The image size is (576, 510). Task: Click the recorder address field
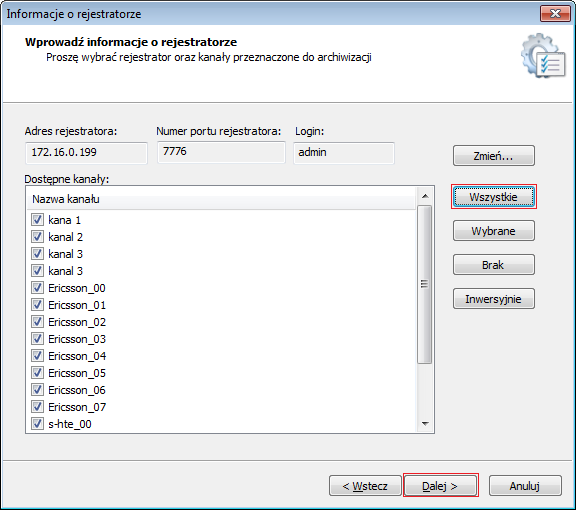click(x=86, y=153)
